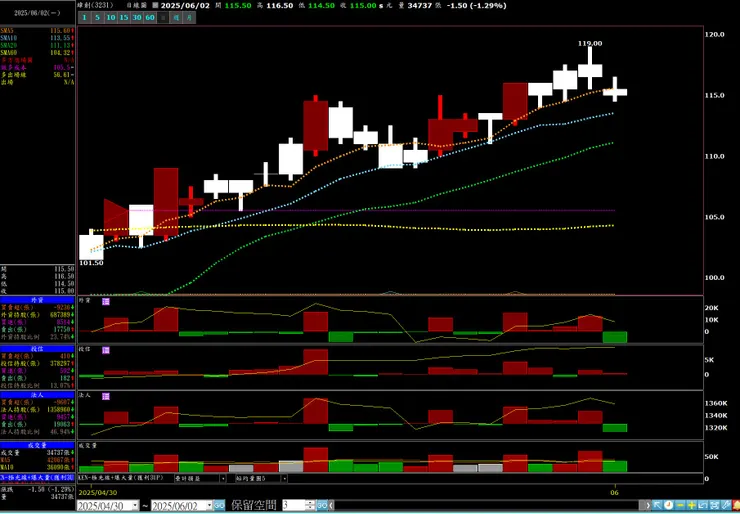The height and width of the screenshot is (514, 740).
Task: Click the clock icon in bottom toolbar
Action: pos(669,505)
